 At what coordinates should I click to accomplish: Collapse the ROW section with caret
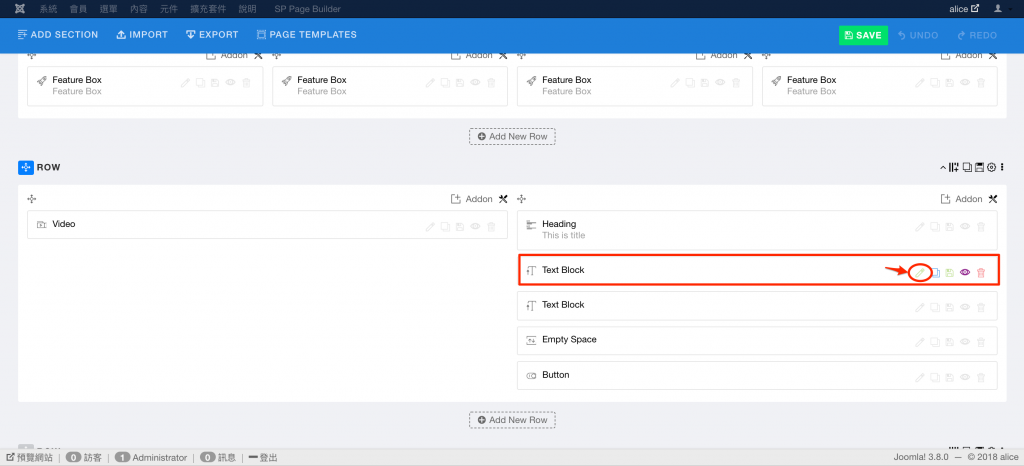(x=942, y=167)
